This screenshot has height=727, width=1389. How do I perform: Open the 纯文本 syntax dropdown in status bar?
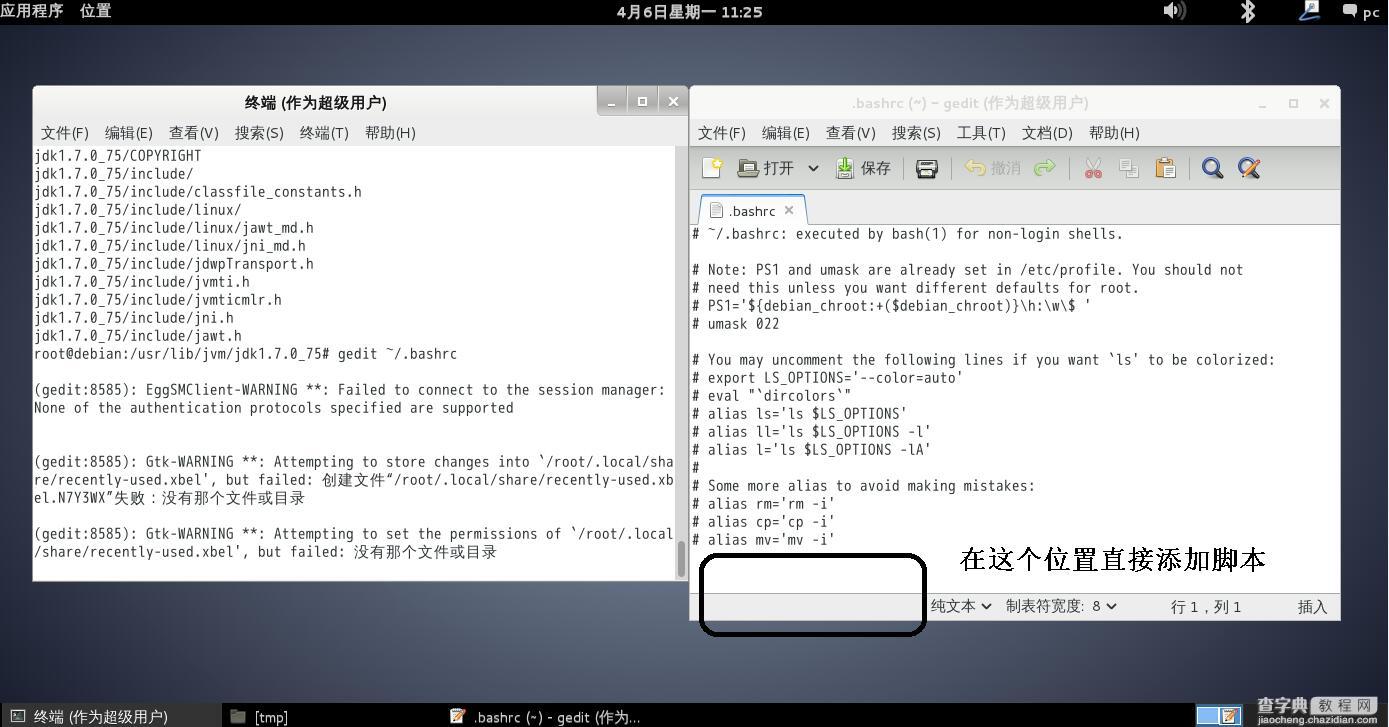tap(961, 606)
